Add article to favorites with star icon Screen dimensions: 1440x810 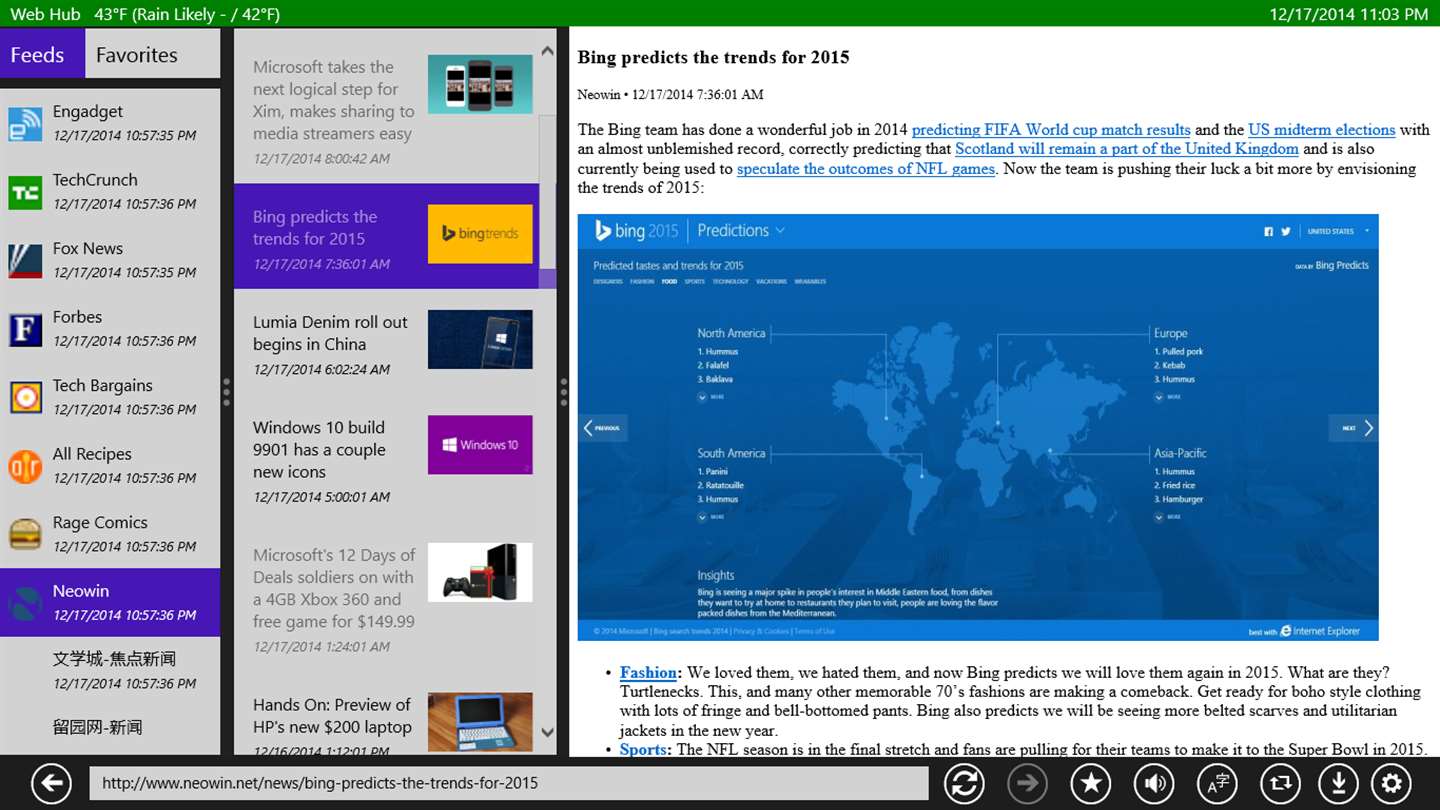point(1091,783)
